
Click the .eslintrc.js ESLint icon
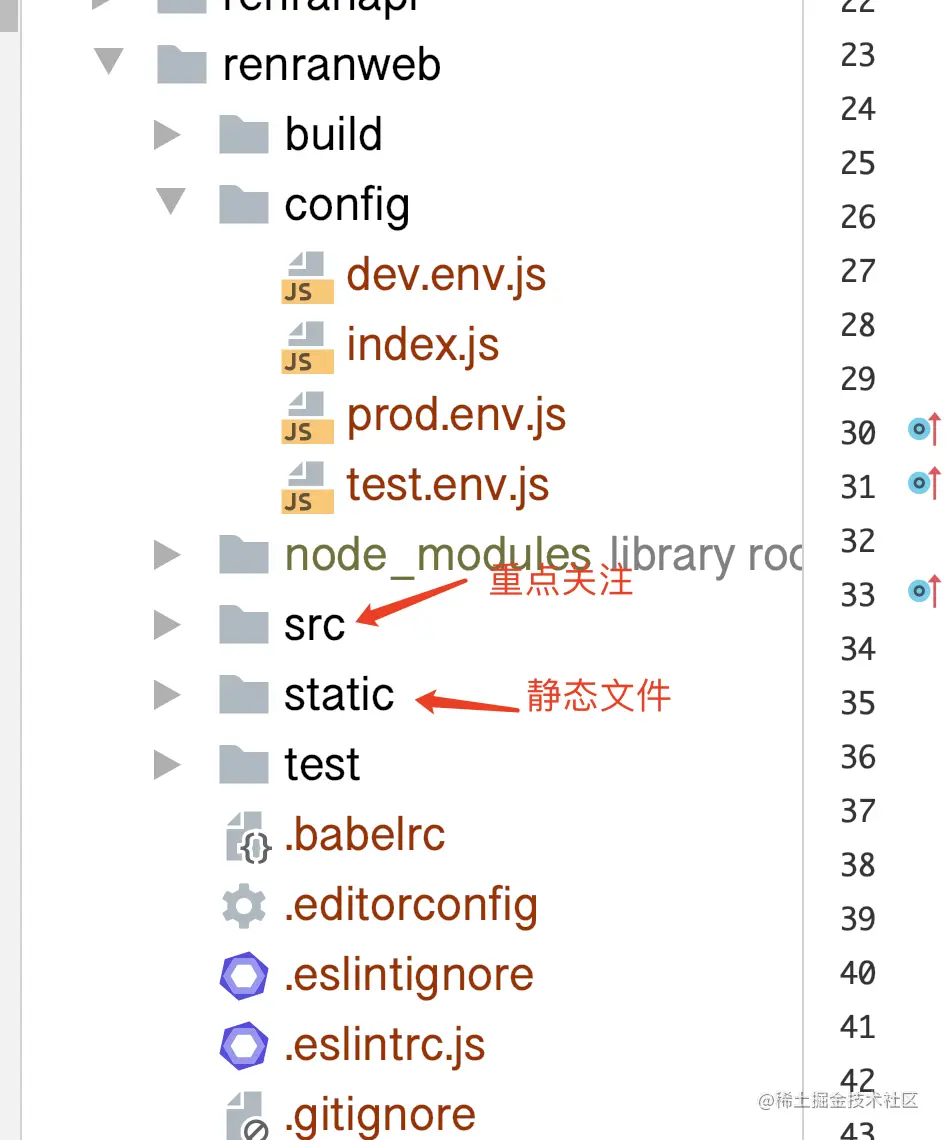coord(244,1046)
